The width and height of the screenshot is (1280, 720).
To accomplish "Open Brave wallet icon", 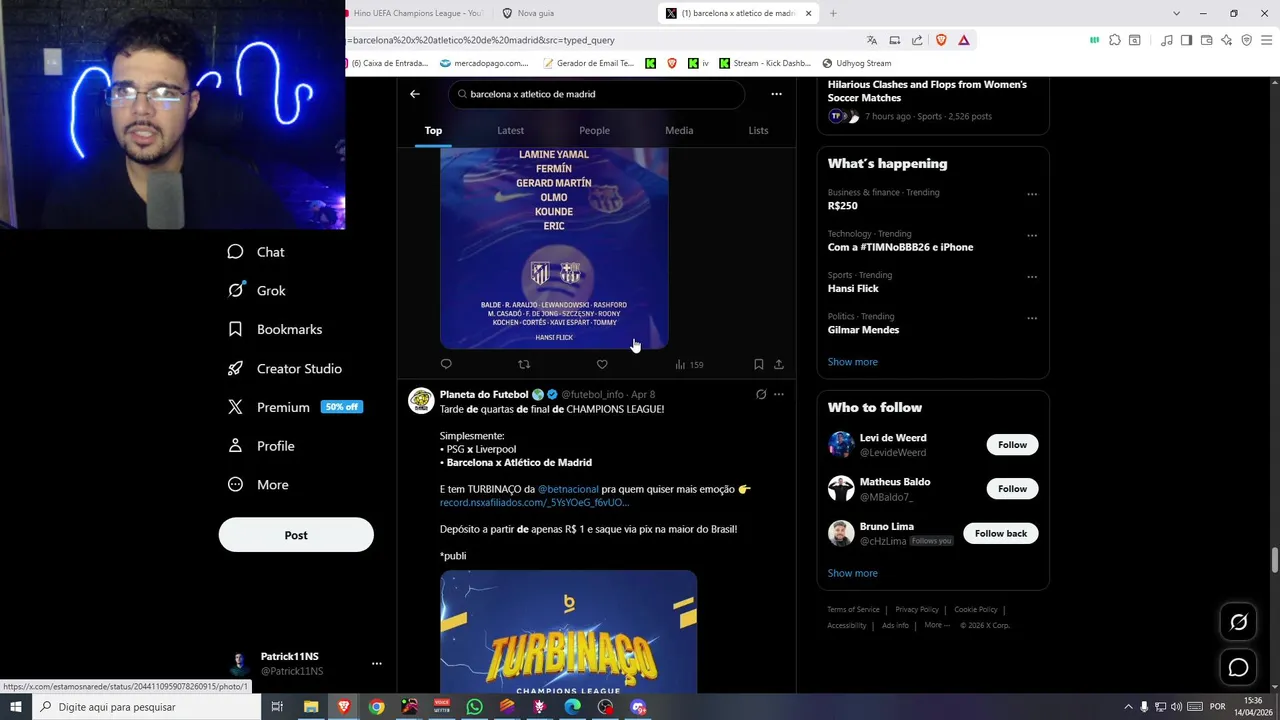I will (1206, 40).
